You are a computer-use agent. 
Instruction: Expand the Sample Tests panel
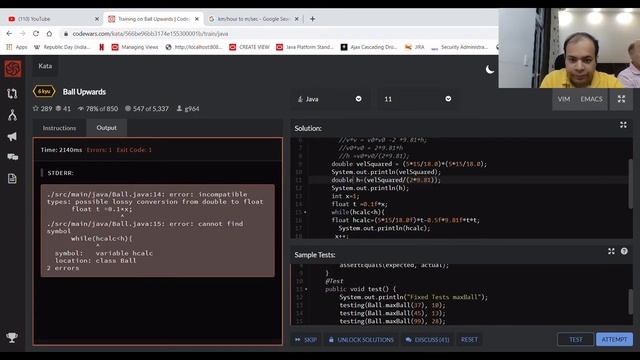pos(611,251)
